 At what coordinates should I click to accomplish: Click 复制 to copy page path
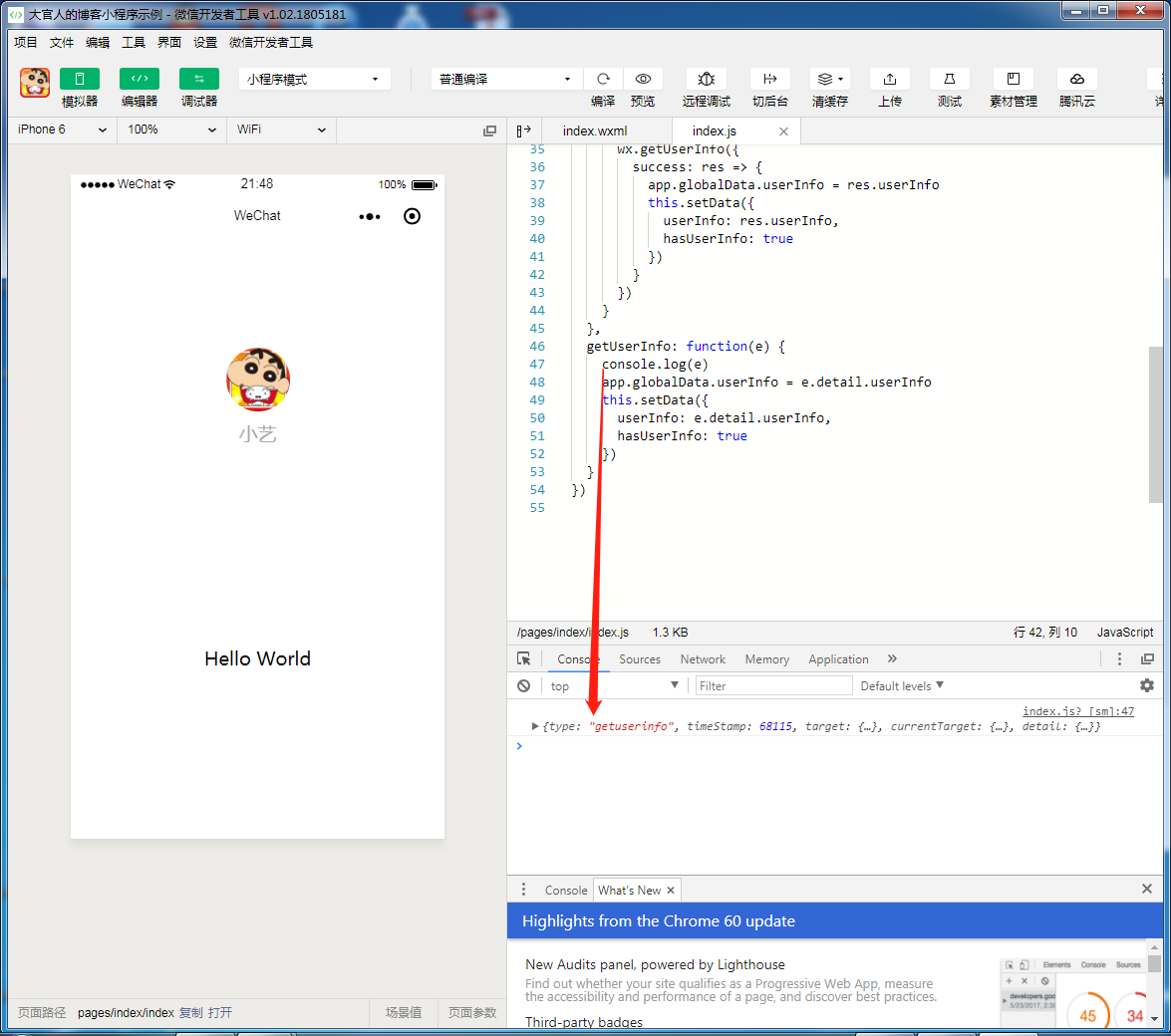[x=191, y=1013]
